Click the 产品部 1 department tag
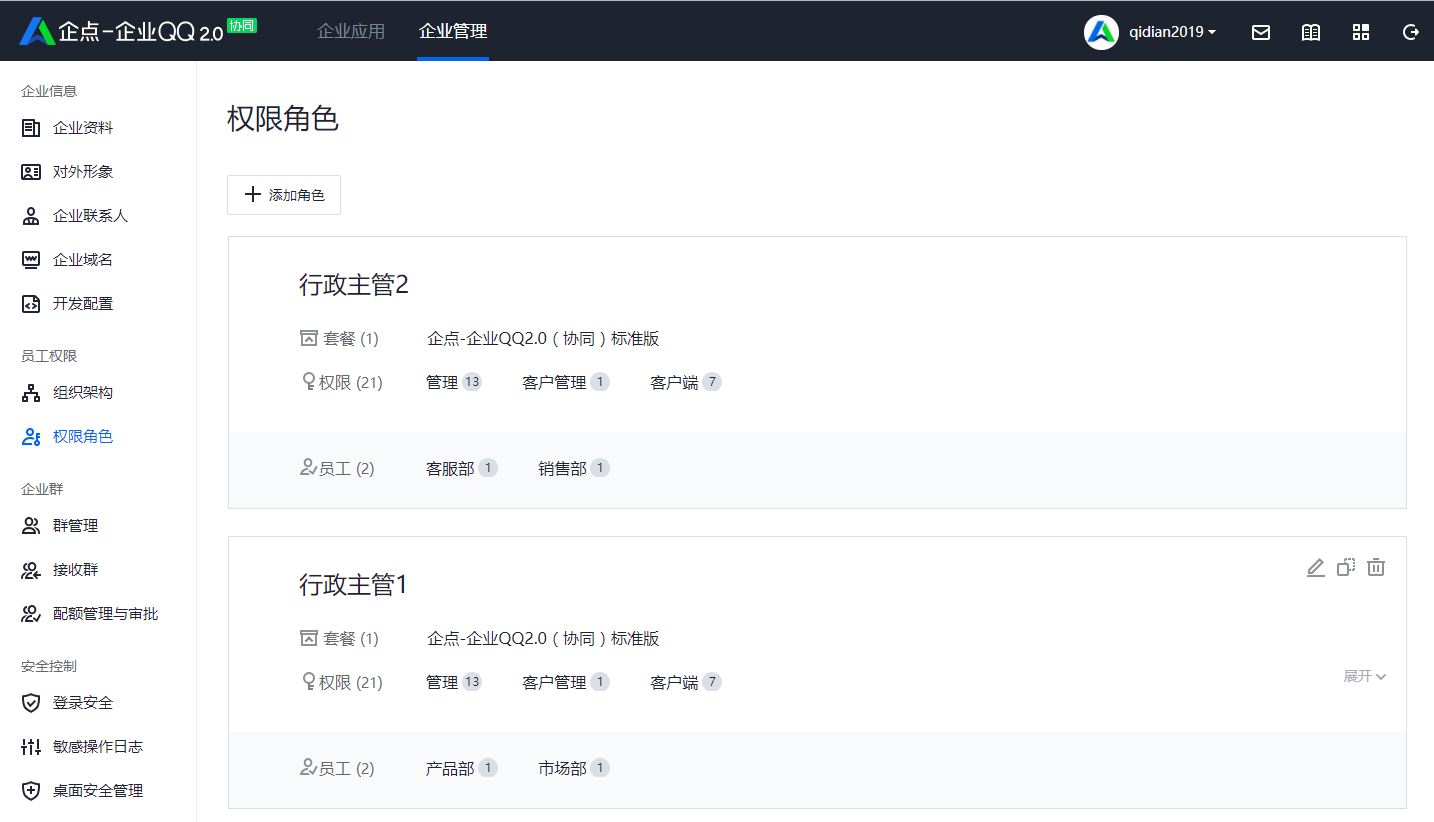 462,768
